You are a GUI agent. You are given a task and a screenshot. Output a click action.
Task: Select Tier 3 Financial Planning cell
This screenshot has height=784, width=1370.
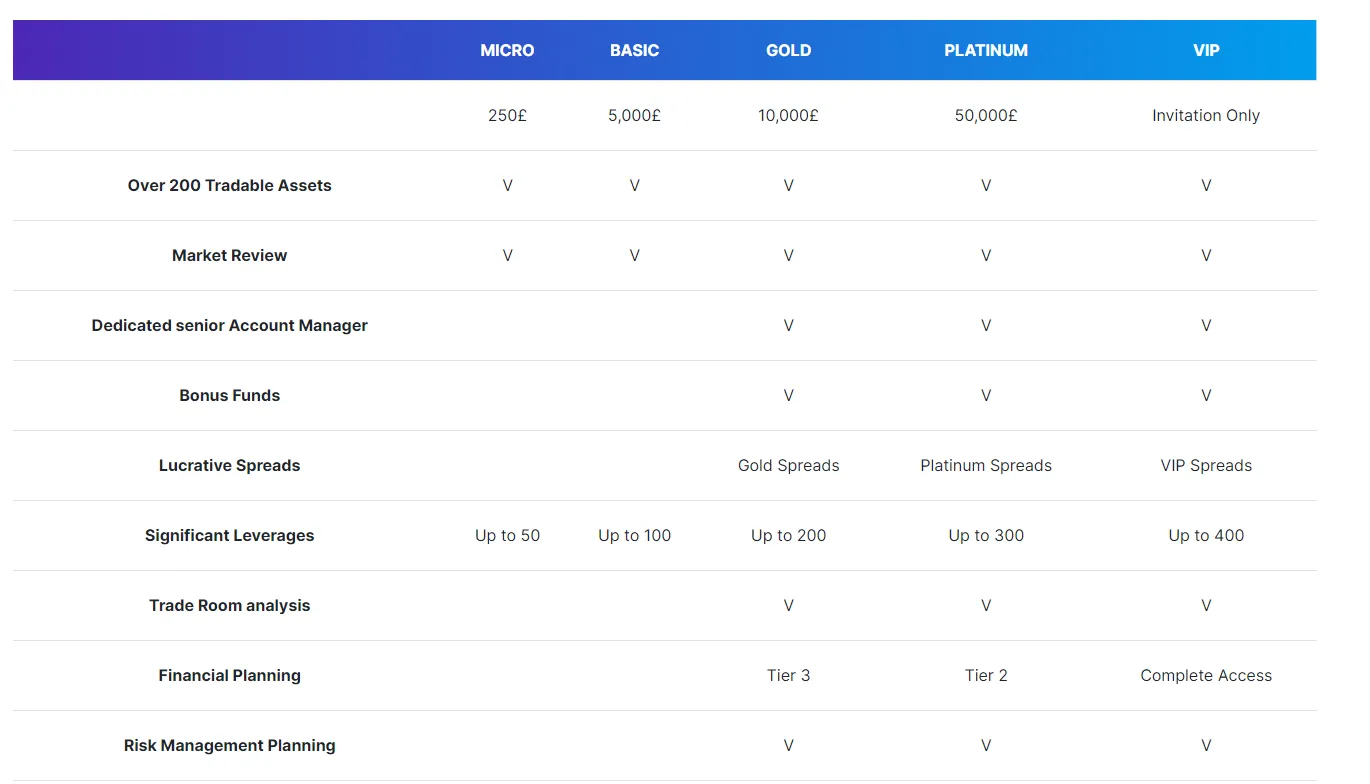788,675
